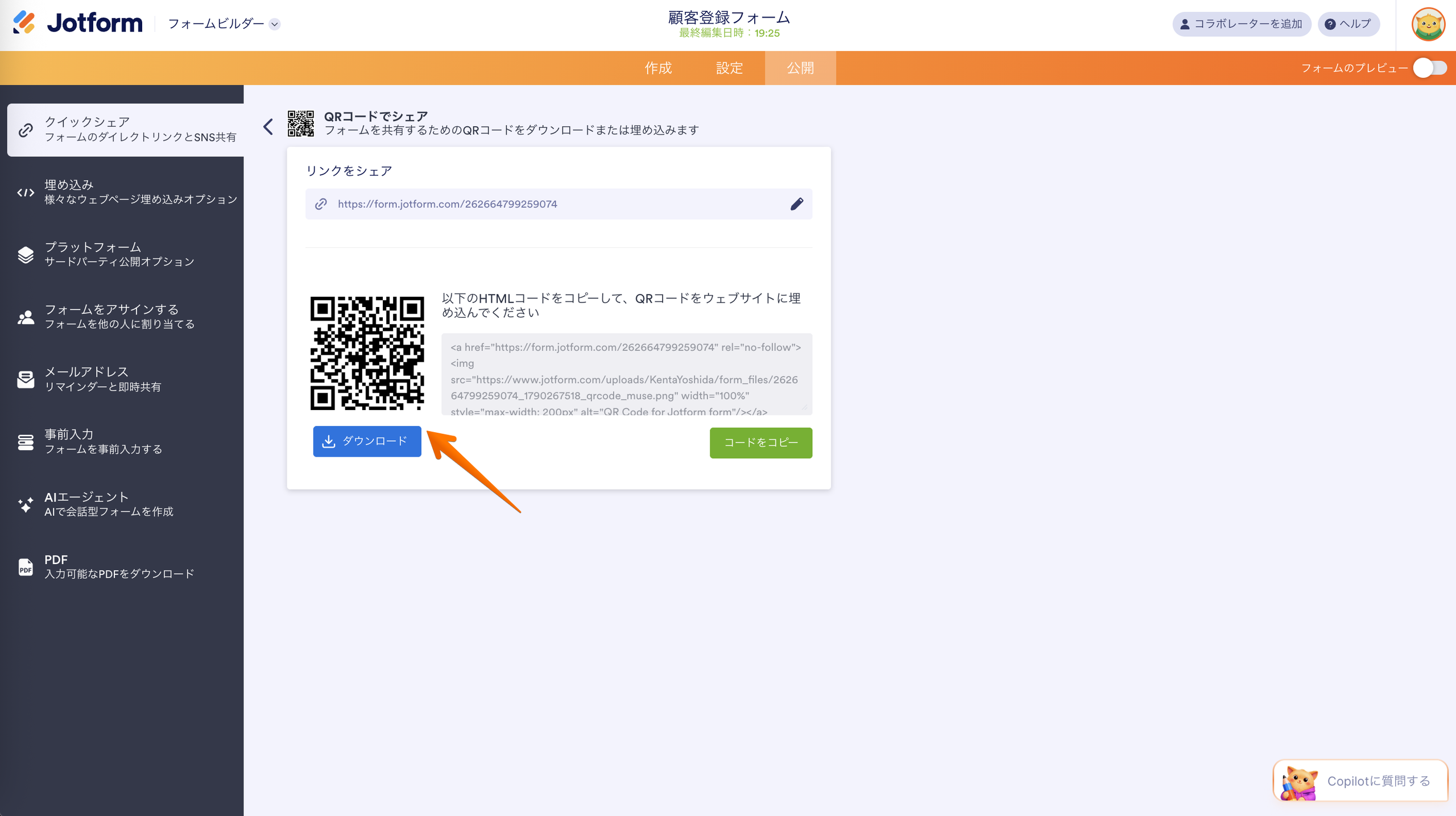Open Copilotに質問する chat
Image resolution: width=1456 pixels, height=816 pixels.
coord(1360,781)
